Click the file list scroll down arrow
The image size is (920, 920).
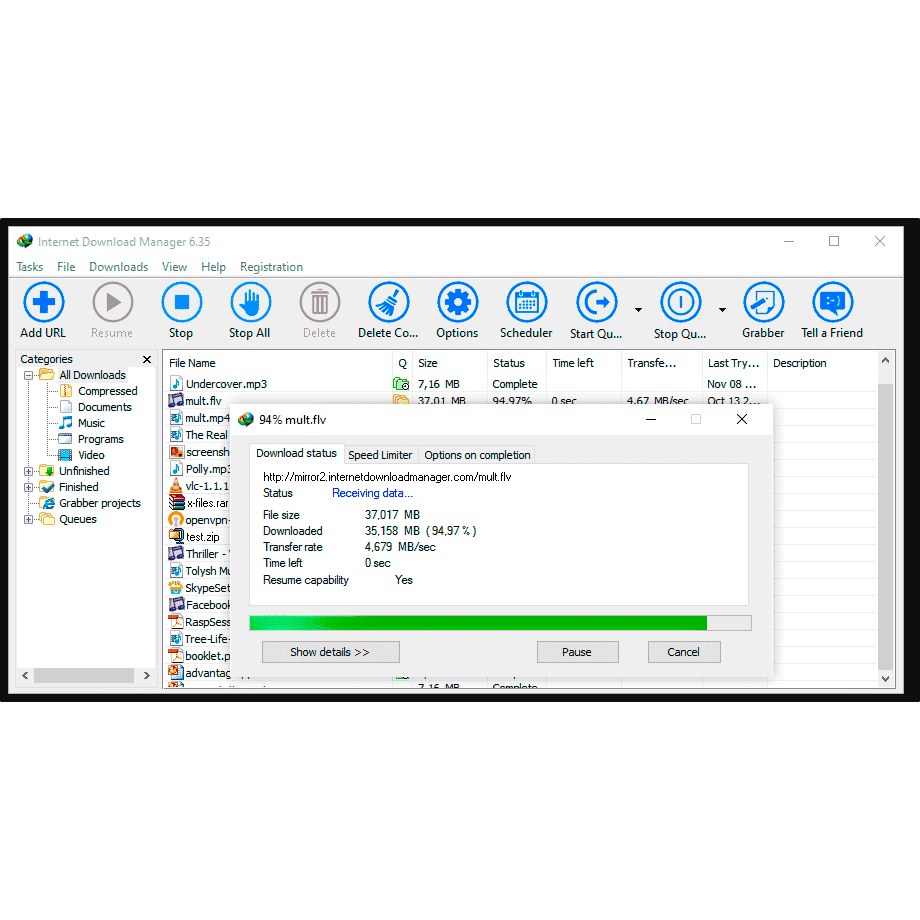885,679
